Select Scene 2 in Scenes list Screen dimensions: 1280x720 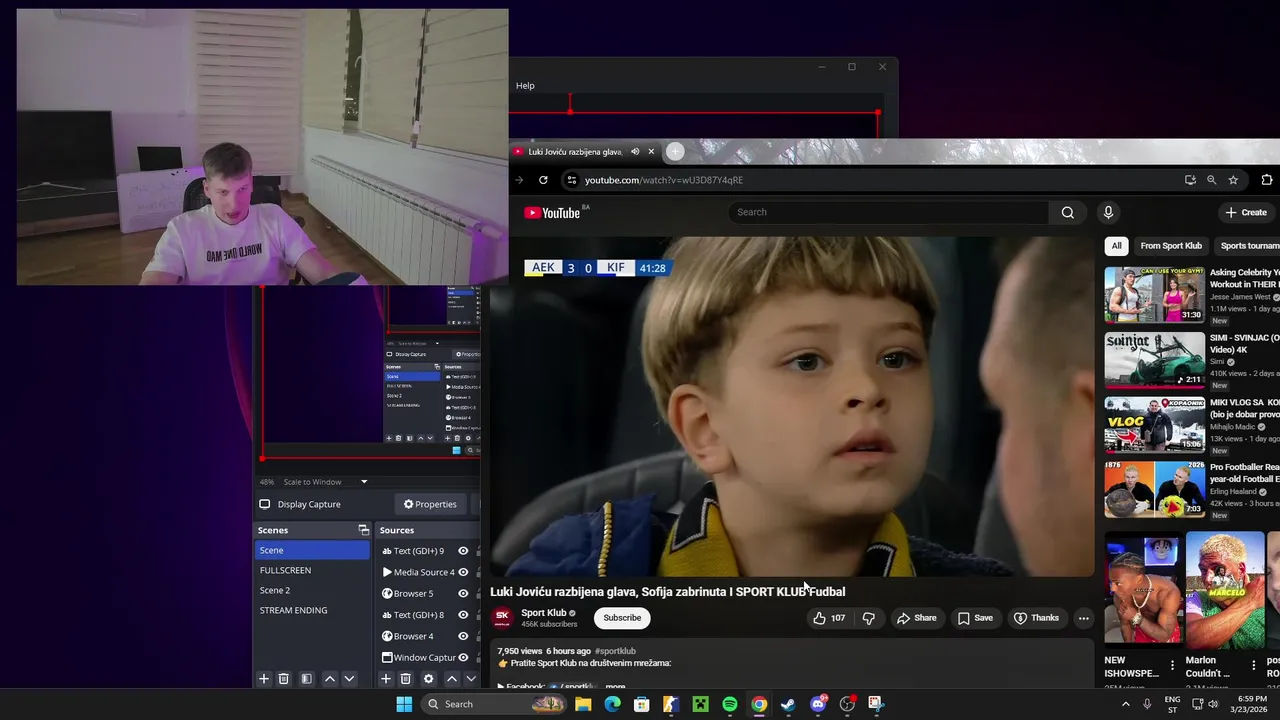[312, 590]
